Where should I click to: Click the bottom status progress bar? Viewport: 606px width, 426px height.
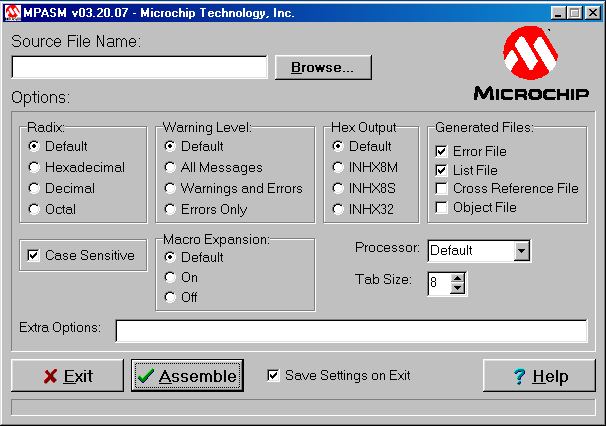pyautogui.click(x=303, y=407)
